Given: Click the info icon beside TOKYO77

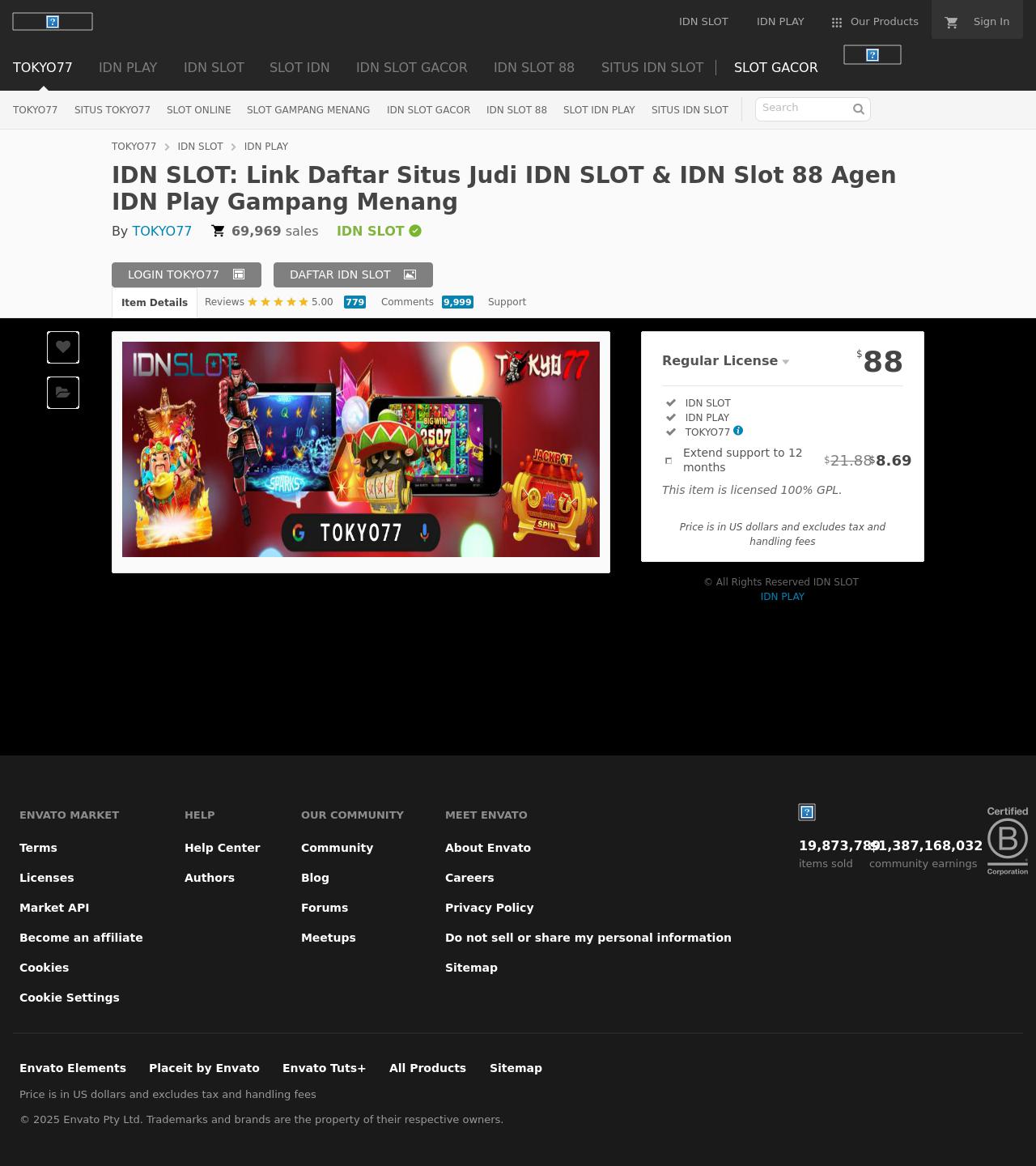Looking at the screenshot, I should [x=738, y=431].
